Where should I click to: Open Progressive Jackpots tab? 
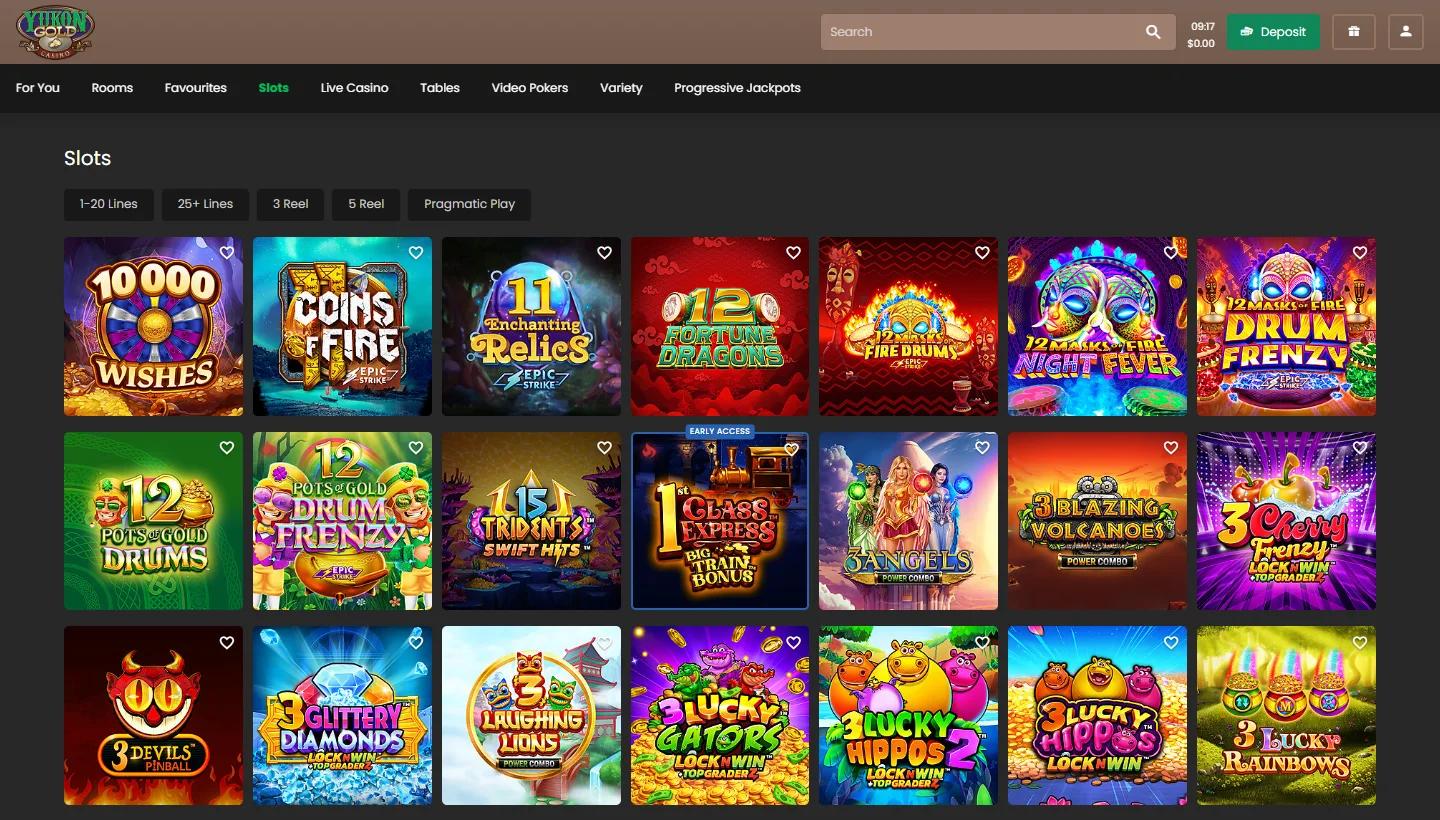tap(737, 88)
